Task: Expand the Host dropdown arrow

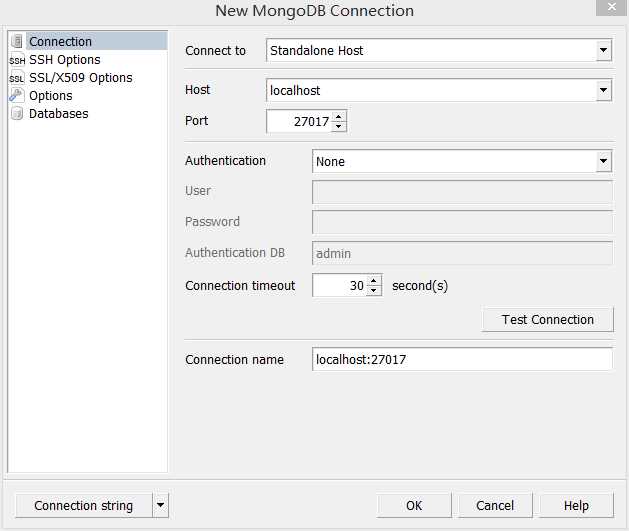Action: (603, 90)
